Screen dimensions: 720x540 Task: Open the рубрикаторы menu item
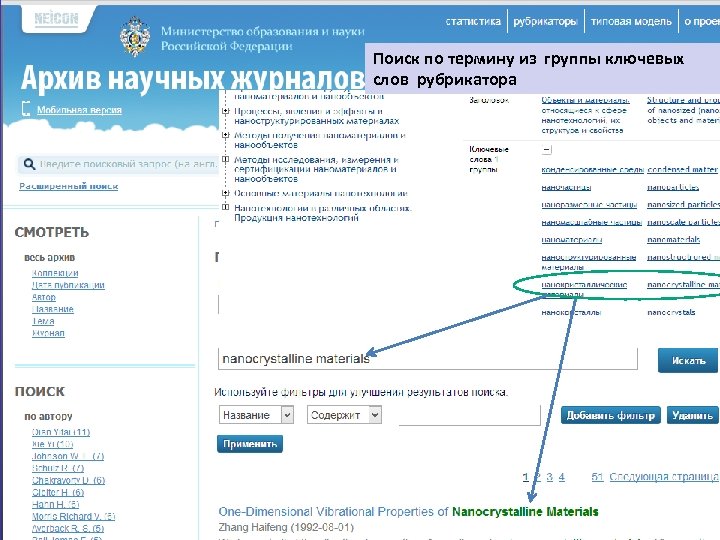(x=545, y=21)
